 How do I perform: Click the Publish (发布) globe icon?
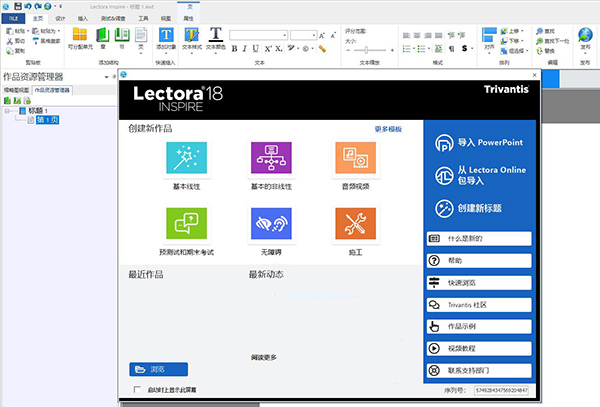[x=585, y=35]
